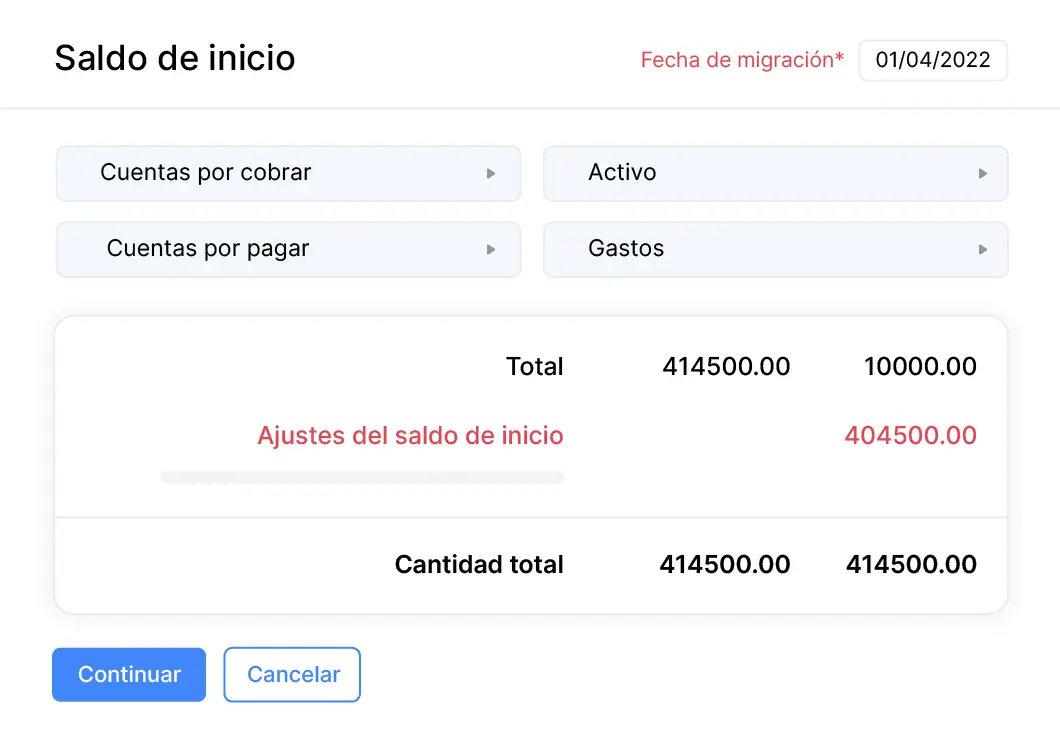The image size is (1060, 741).
Task: Open the Cuentas por pagar section
Action: [x=288, y=249]
